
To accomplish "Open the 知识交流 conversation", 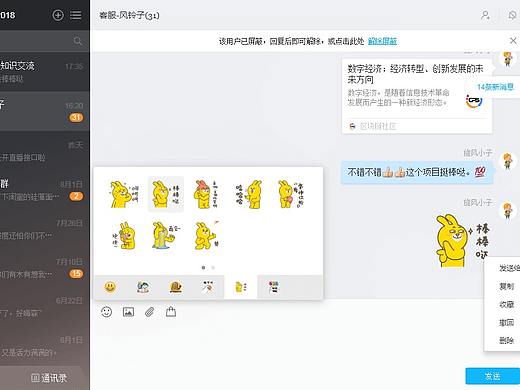I will (x=45, y=71).
